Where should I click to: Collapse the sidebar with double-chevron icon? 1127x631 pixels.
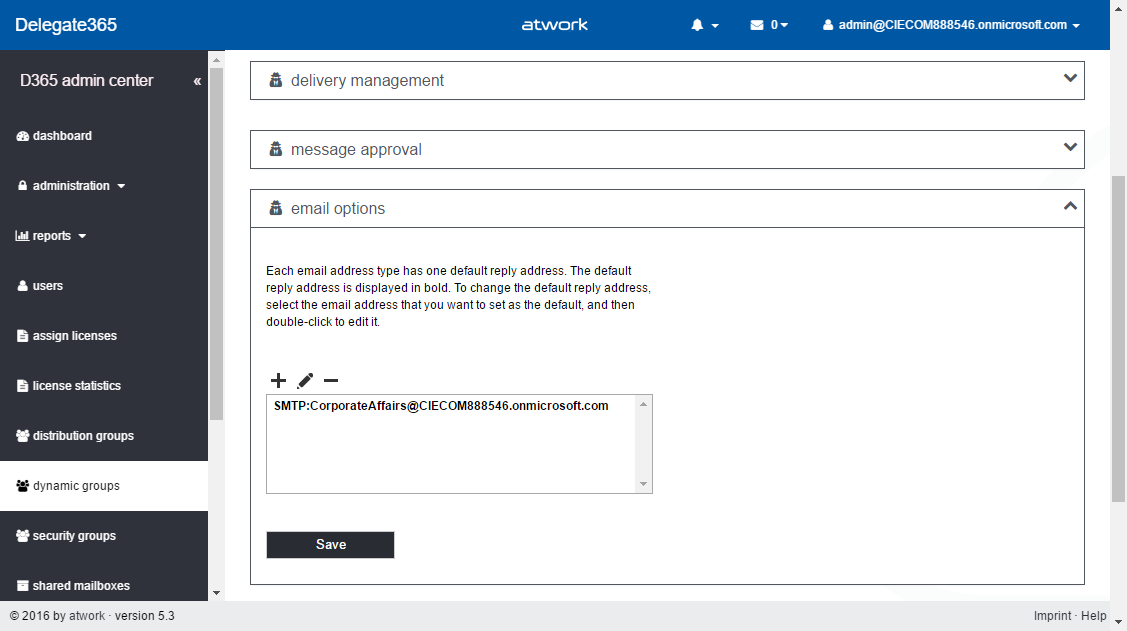click(x=197, y=81)
